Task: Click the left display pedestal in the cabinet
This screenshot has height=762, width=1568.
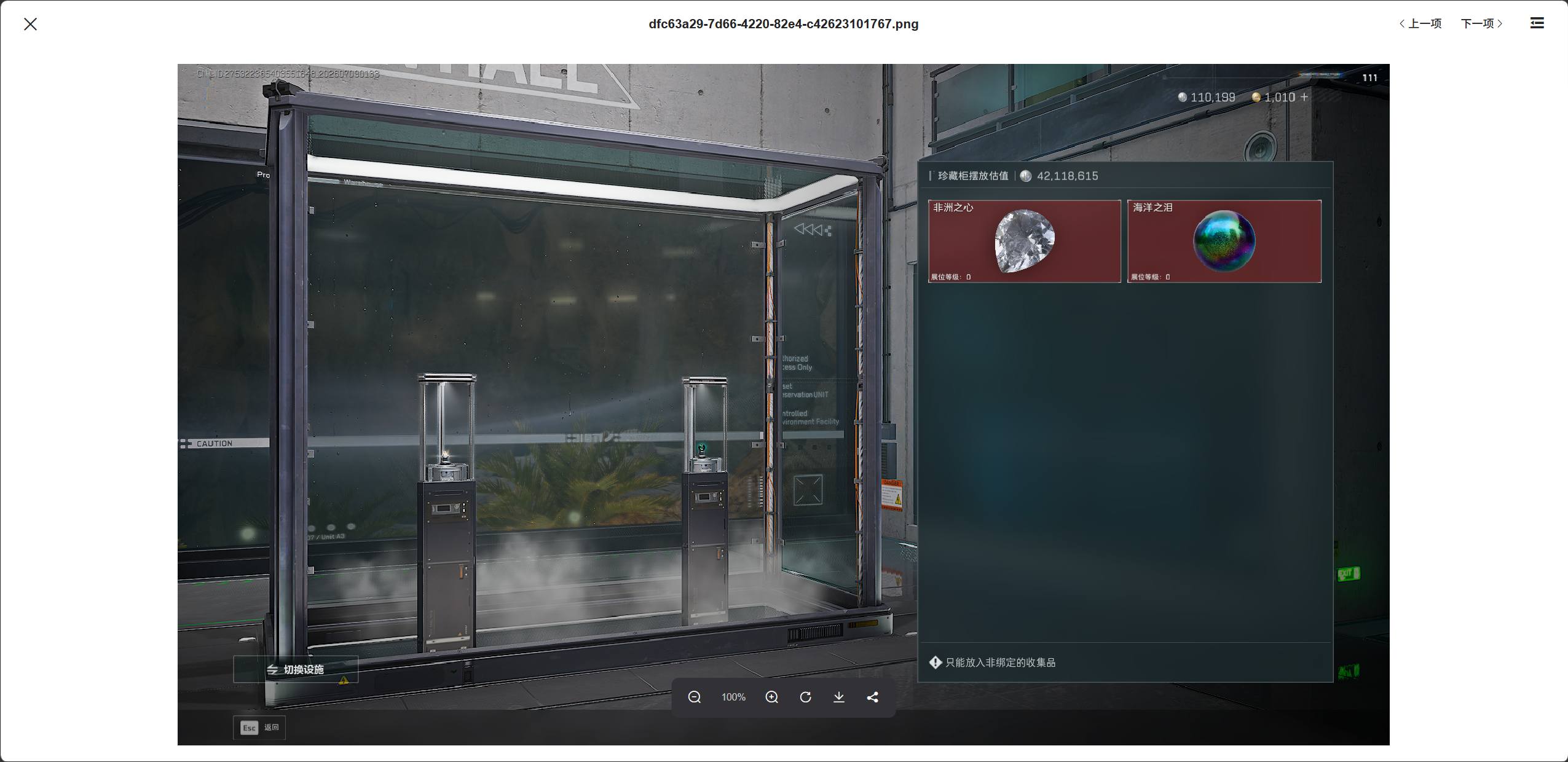Action: (447, 513)
